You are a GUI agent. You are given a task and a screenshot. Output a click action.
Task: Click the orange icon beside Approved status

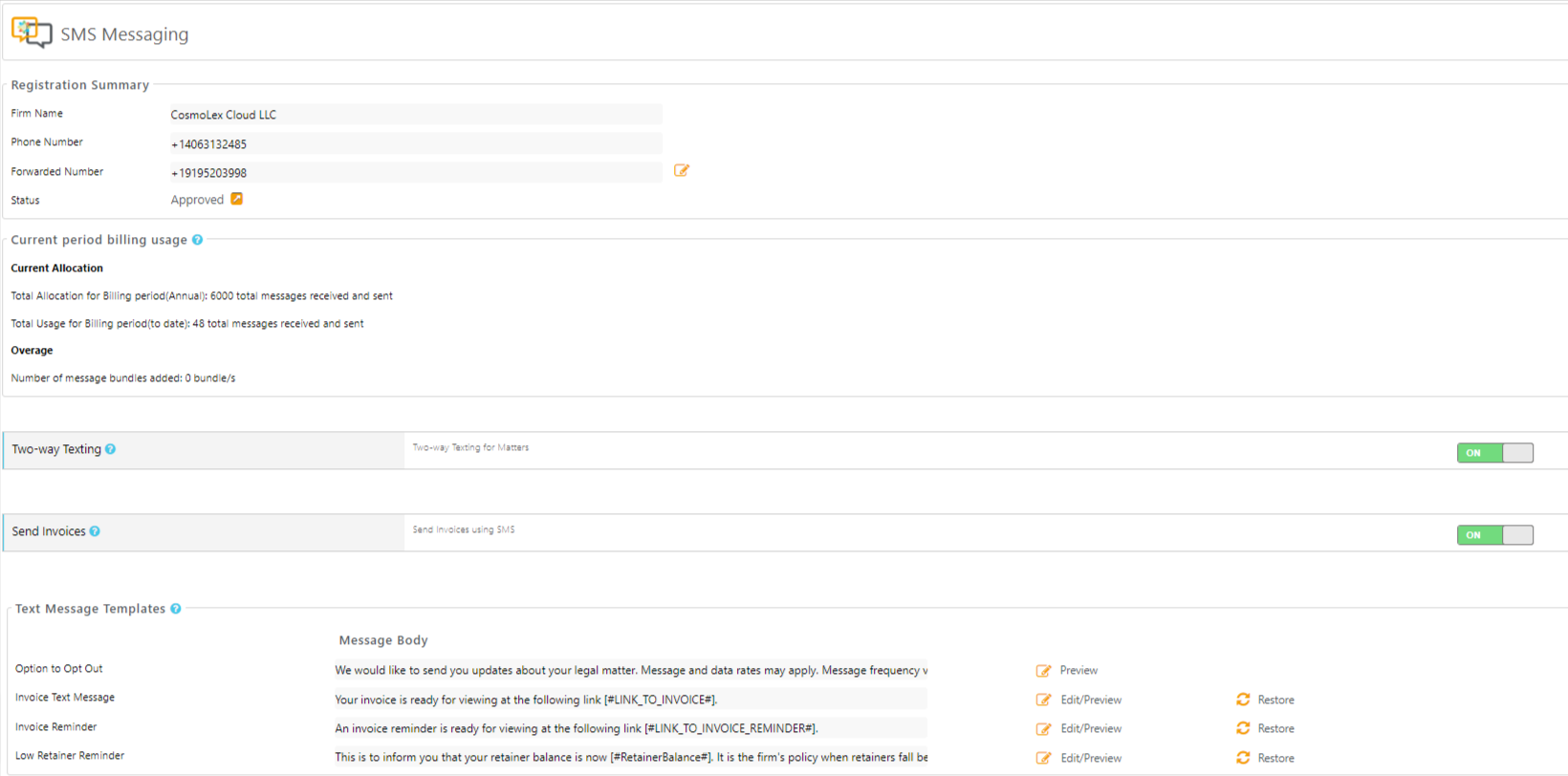[x=237, y=199]
